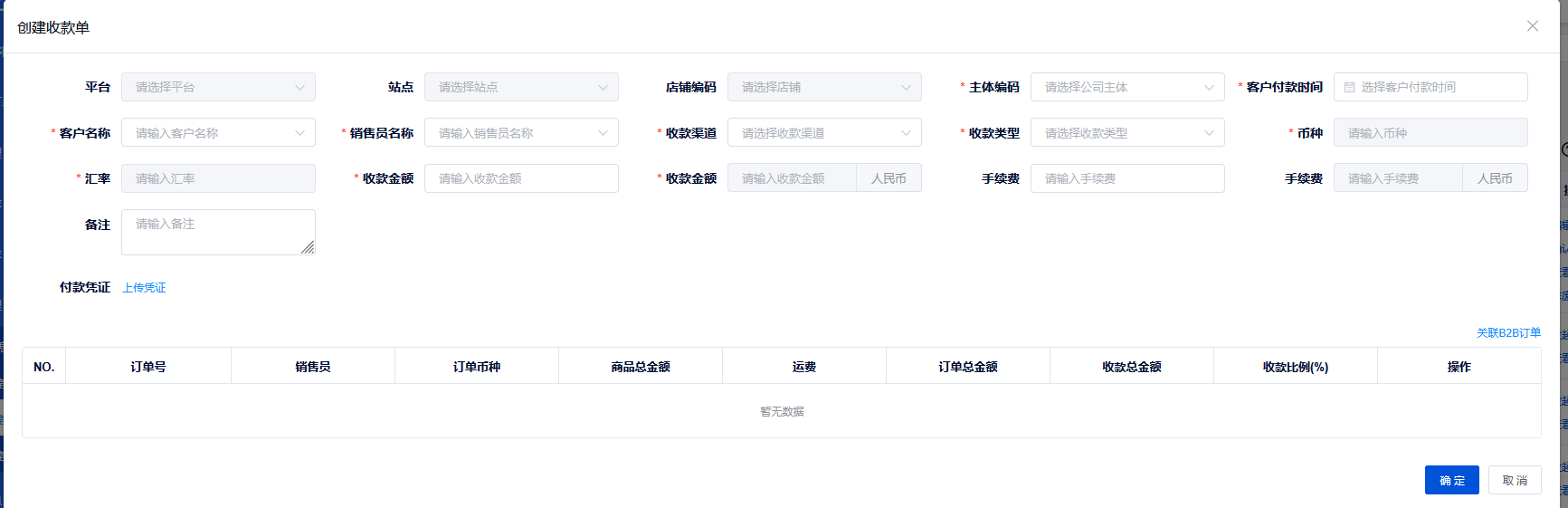Image resolution: width=1568 pixels, height=508 pixels.
Task: Open the 收款类型 dropdown
Action: 1127,133
